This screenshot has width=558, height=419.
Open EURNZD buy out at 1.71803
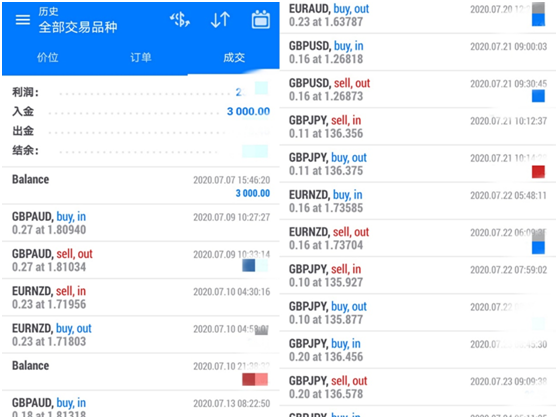pyautogui.click(x=141, y=335)
